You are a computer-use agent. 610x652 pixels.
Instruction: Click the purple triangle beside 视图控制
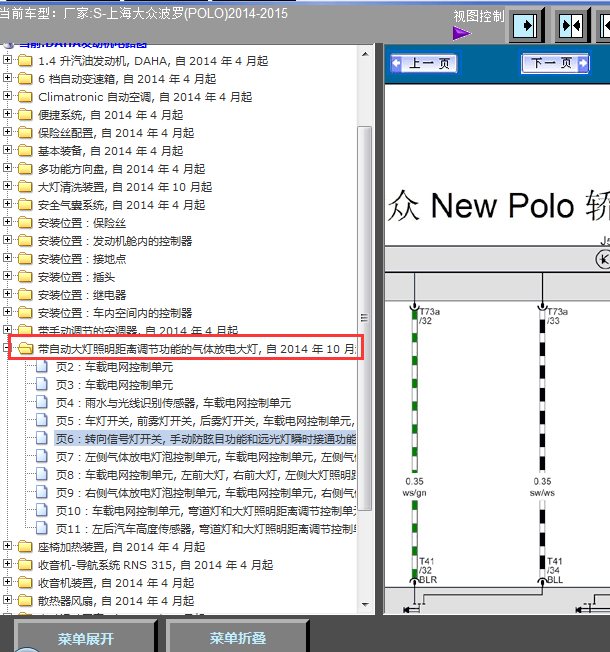(x=462, y=33)
